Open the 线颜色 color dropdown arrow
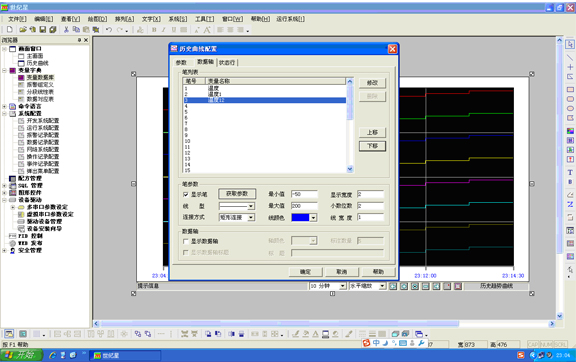This screenshot has width=576, height=362. (x=313, y=218)
